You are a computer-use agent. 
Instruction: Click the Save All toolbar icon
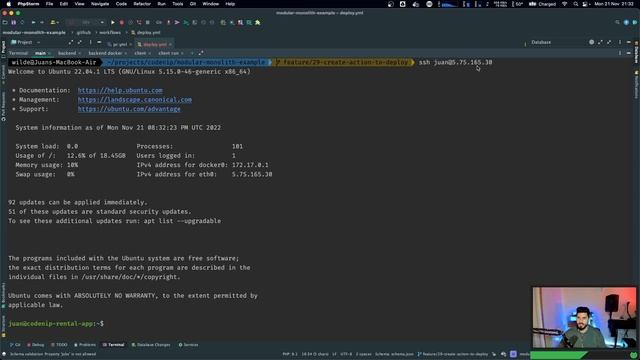click(13, 22)
